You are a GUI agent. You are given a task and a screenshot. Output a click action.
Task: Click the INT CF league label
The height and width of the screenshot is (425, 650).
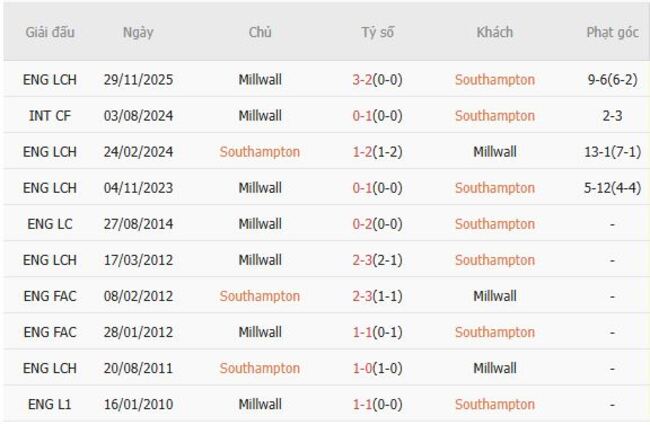[x=49, y=116]
